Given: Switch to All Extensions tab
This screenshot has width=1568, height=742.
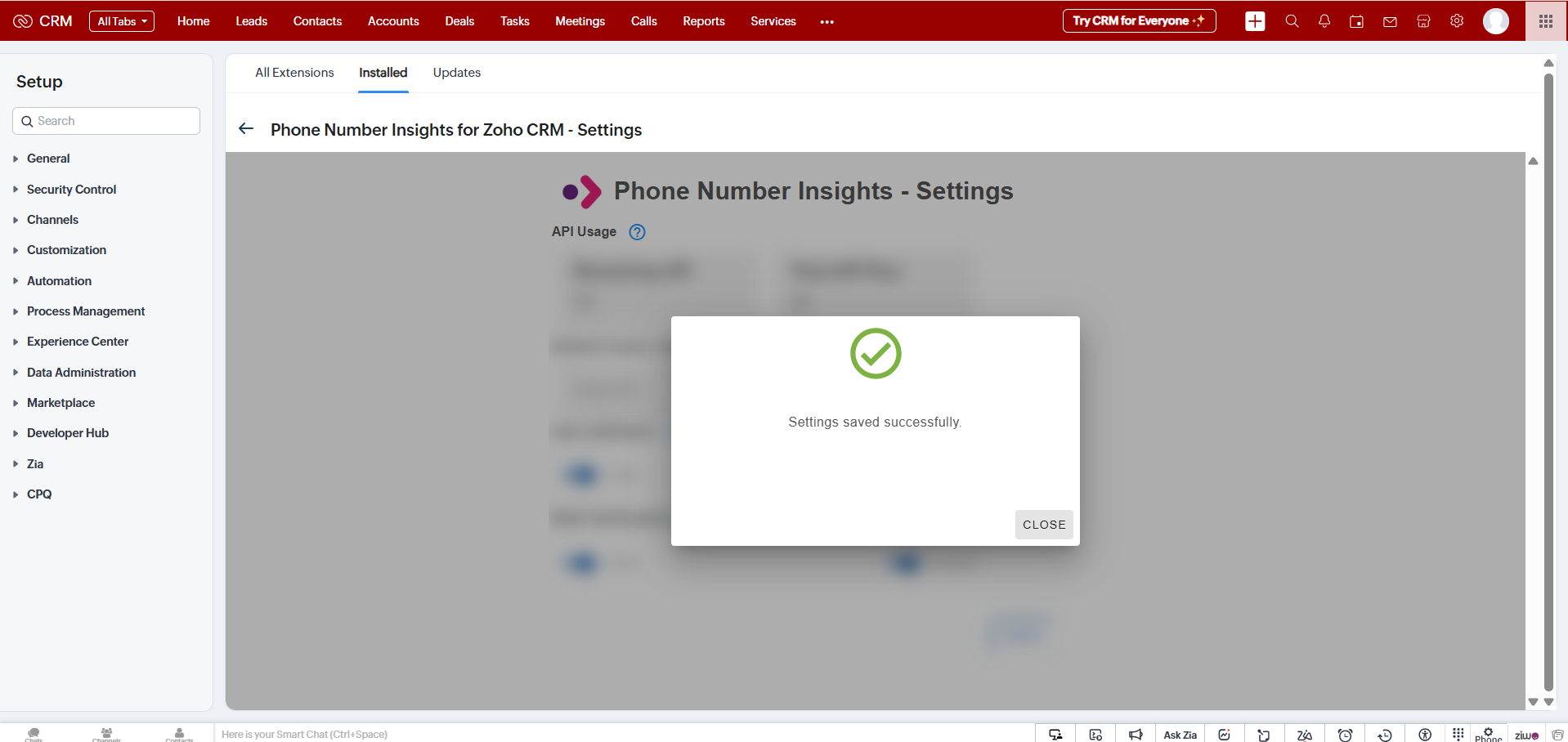Looking at the screenshot, I should tap(294, 73).
